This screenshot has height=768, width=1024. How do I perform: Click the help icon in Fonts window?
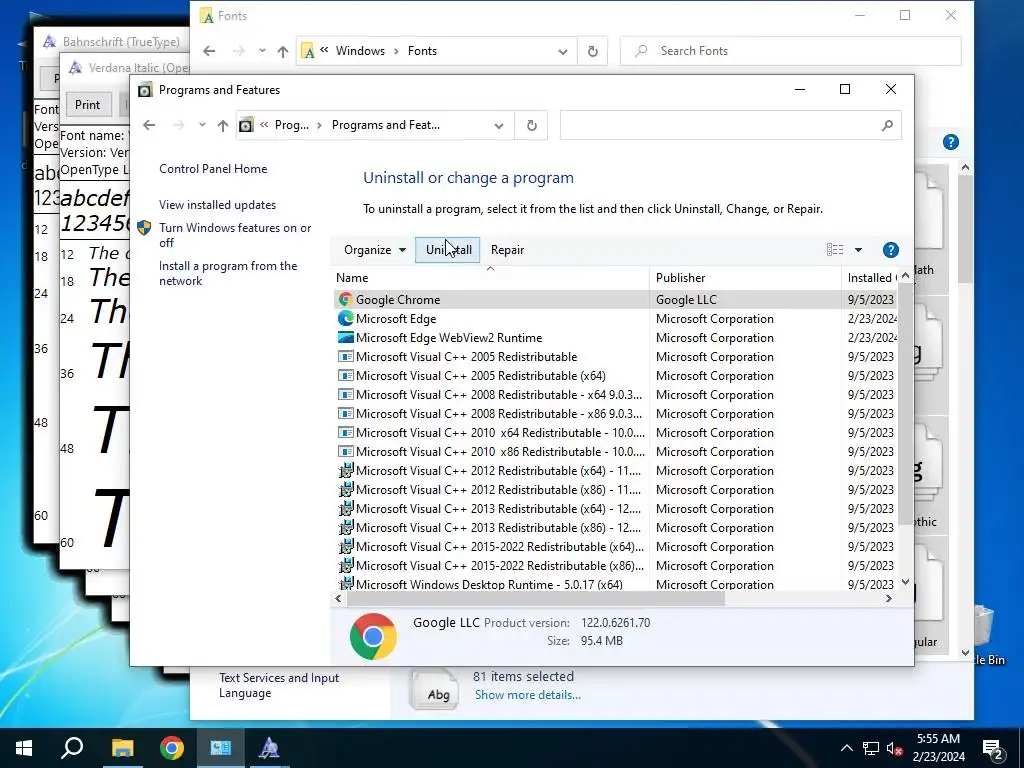pyautogui.click(x=950, y=142)
